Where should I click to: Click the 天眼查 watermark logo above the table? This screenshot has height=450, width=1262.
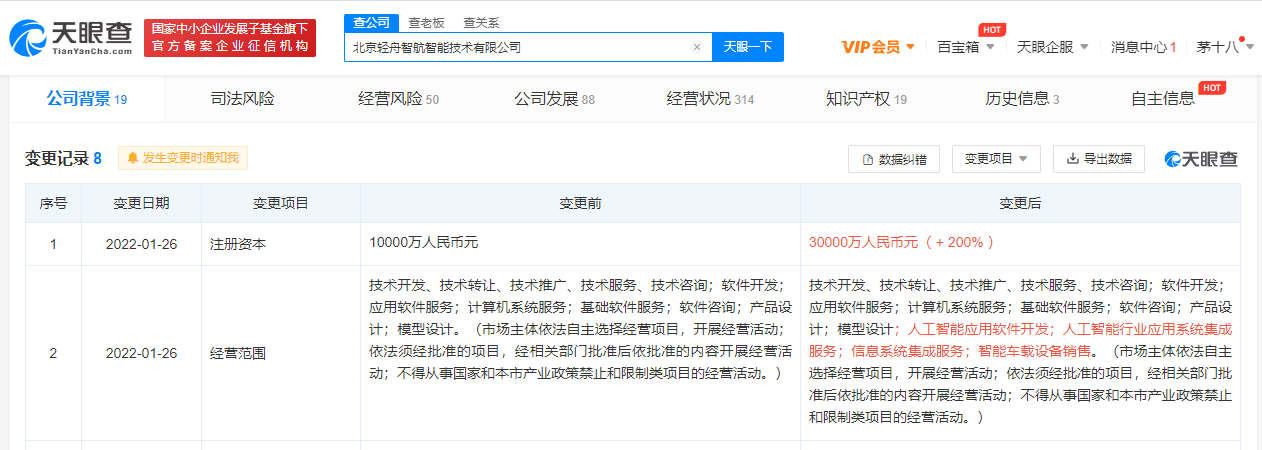tap(1201, 159)
